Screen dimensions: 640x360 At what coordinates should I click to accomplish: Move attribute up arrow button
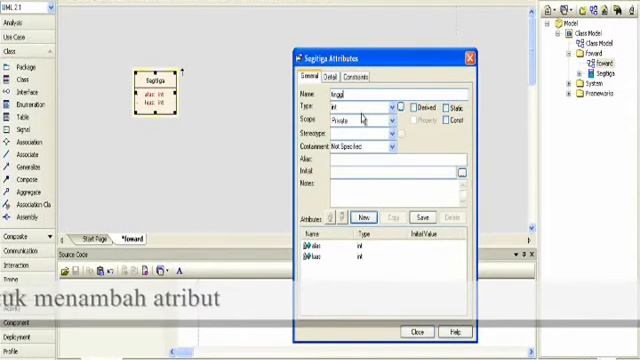tap(330, 218)
